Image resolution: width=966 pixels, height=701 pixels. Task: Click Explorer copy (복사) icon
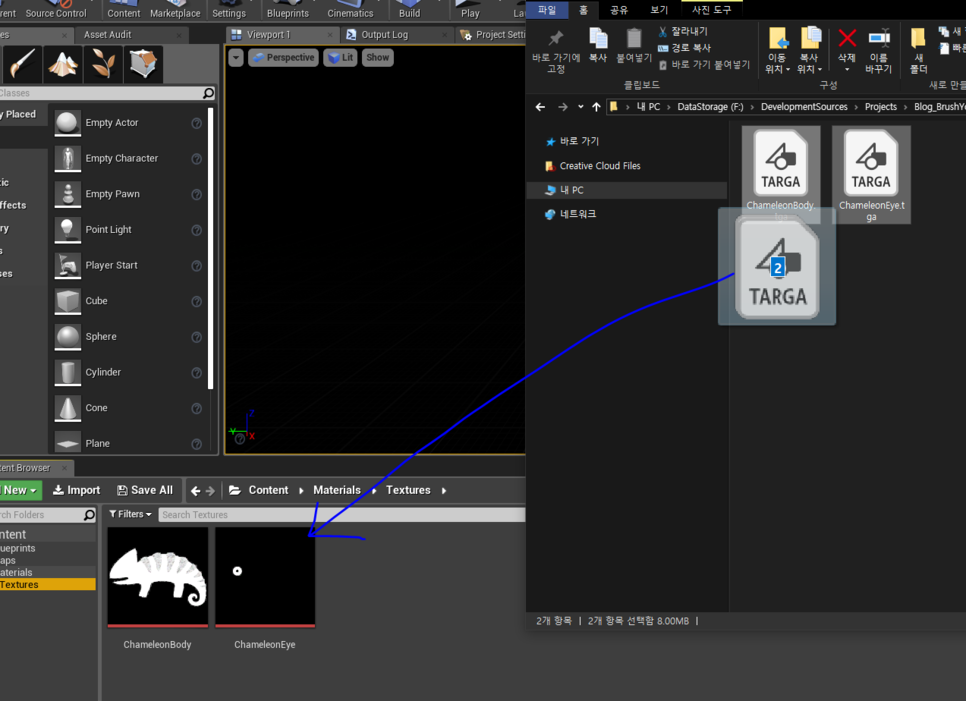tap(598, 38)
